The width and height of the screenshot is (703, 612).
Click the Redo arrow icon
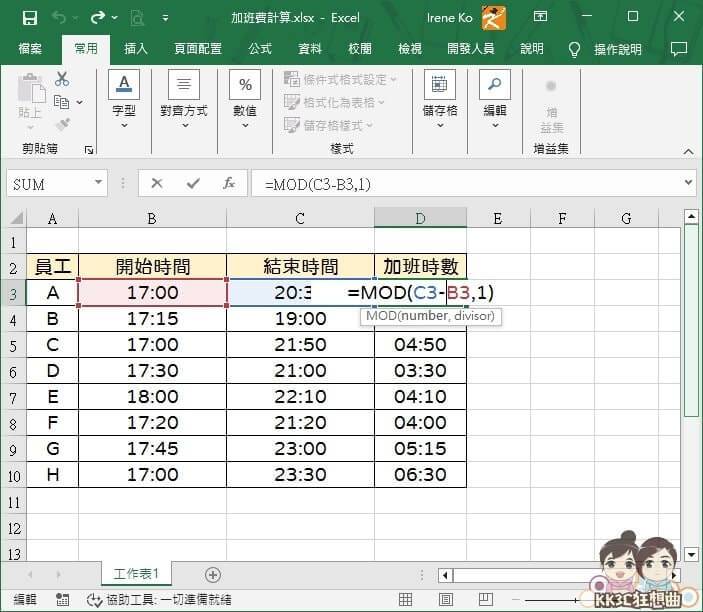coord(97,18)
